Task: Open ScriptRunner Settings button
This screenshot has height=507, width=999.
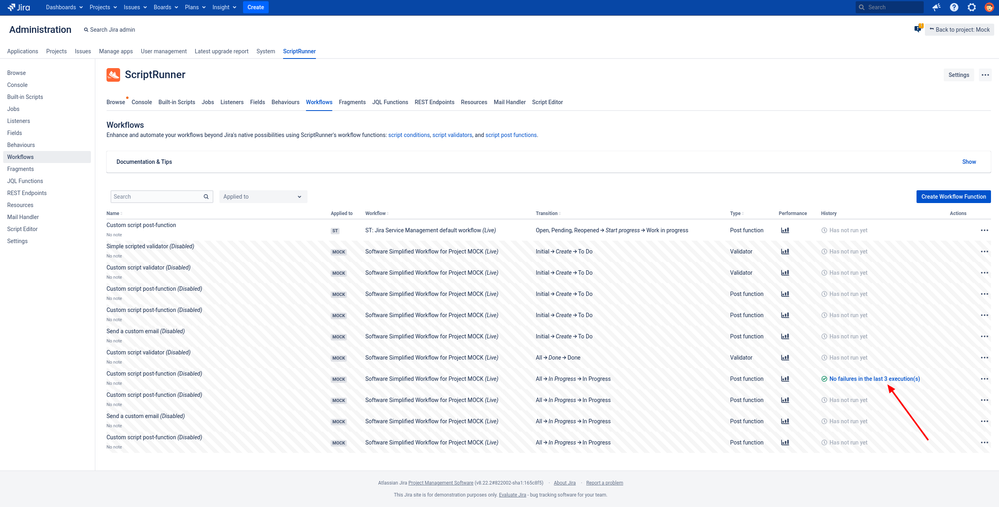Action: tap(958, 75)
